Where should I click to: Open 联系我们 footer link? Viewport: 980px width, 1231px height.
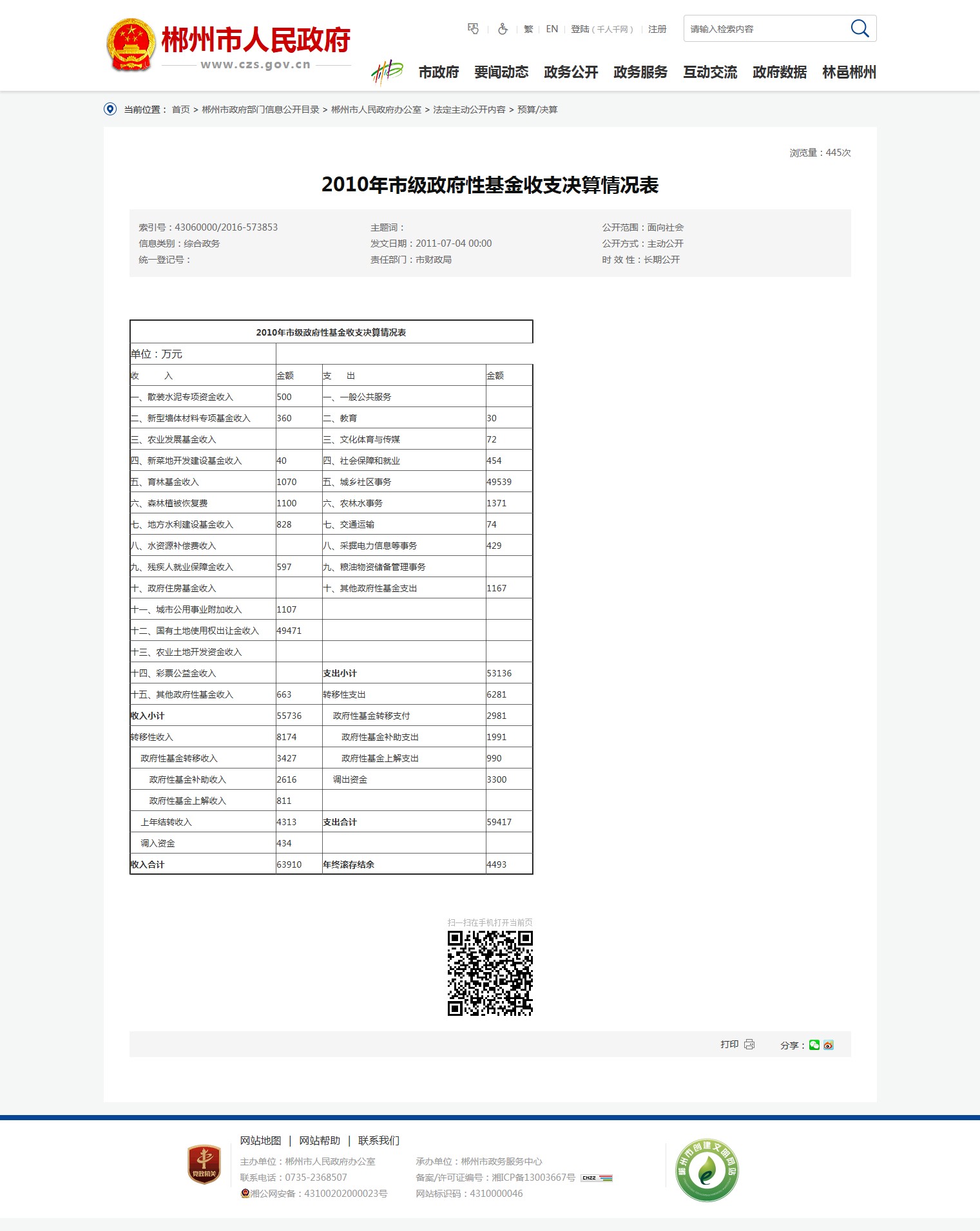tap(379, 1140)
